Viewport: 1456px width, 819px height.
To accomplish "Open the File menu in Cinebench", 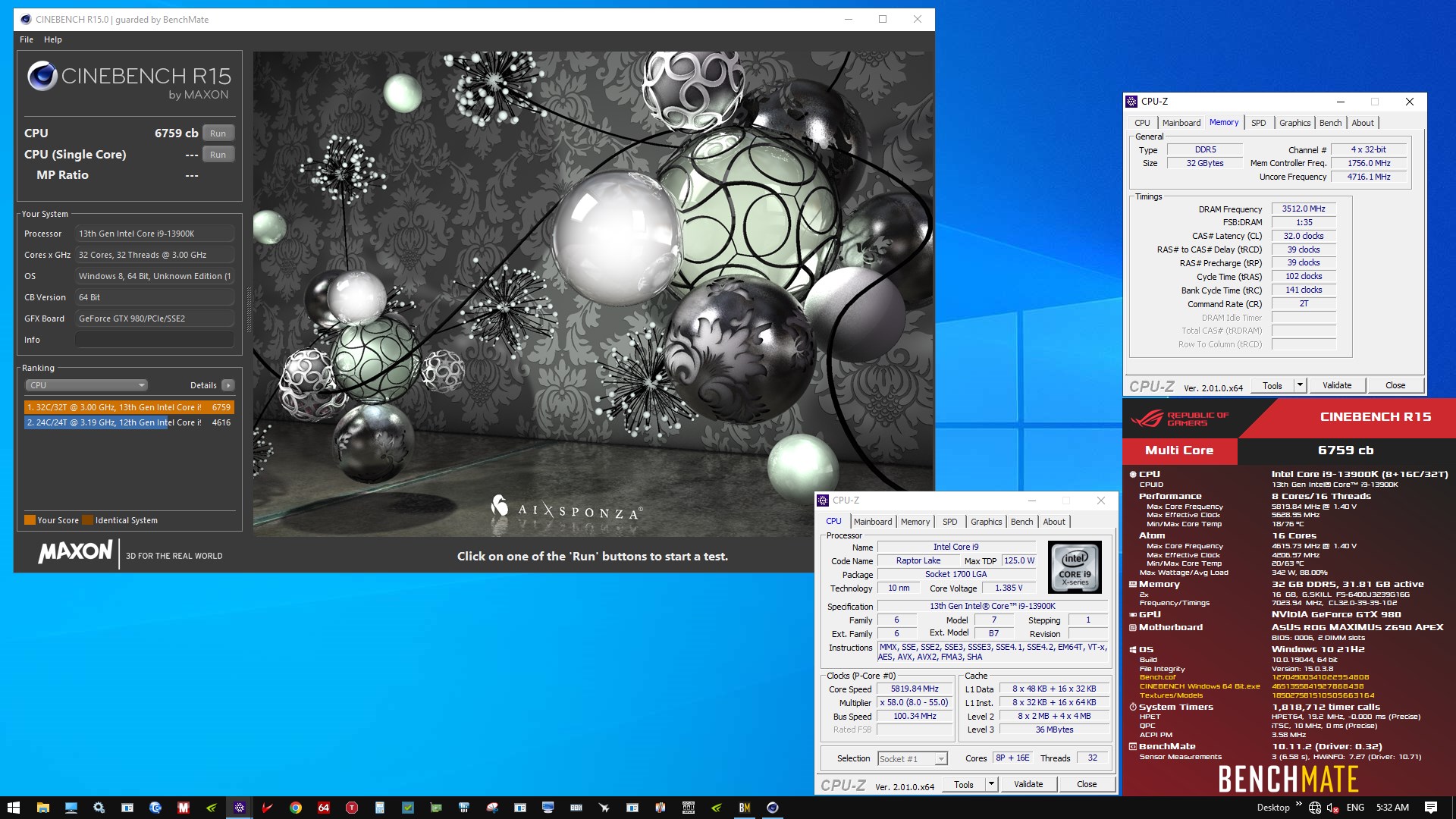I will pos(27,39).
